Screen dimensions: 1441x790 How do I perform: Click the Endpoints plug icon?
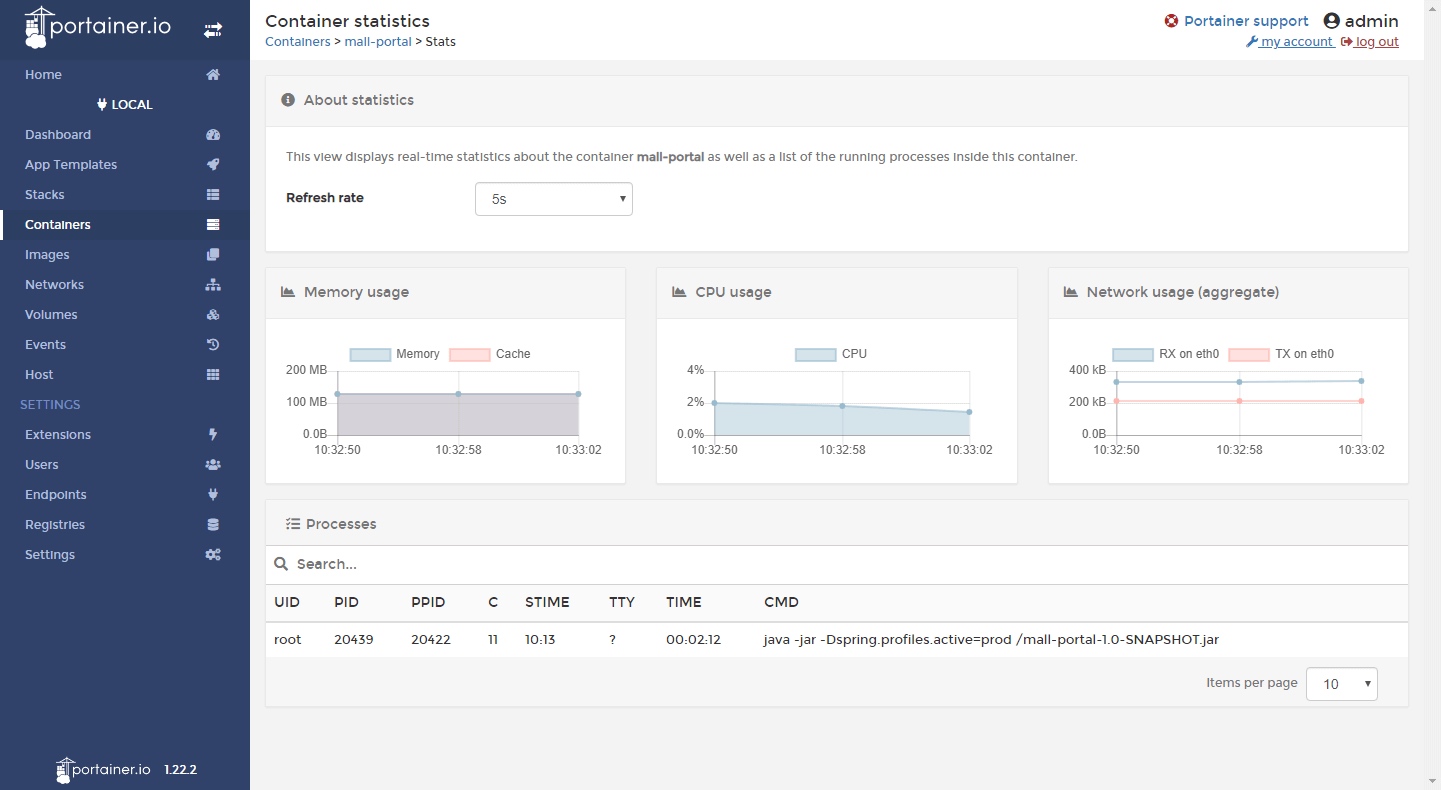tap(212, 495)
